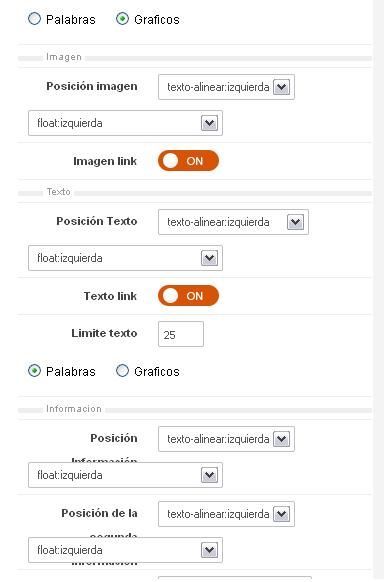The image size is (385, 582).
Task: Click the arrow of Posición Texto dropdown
Action: tap(296, 222)
